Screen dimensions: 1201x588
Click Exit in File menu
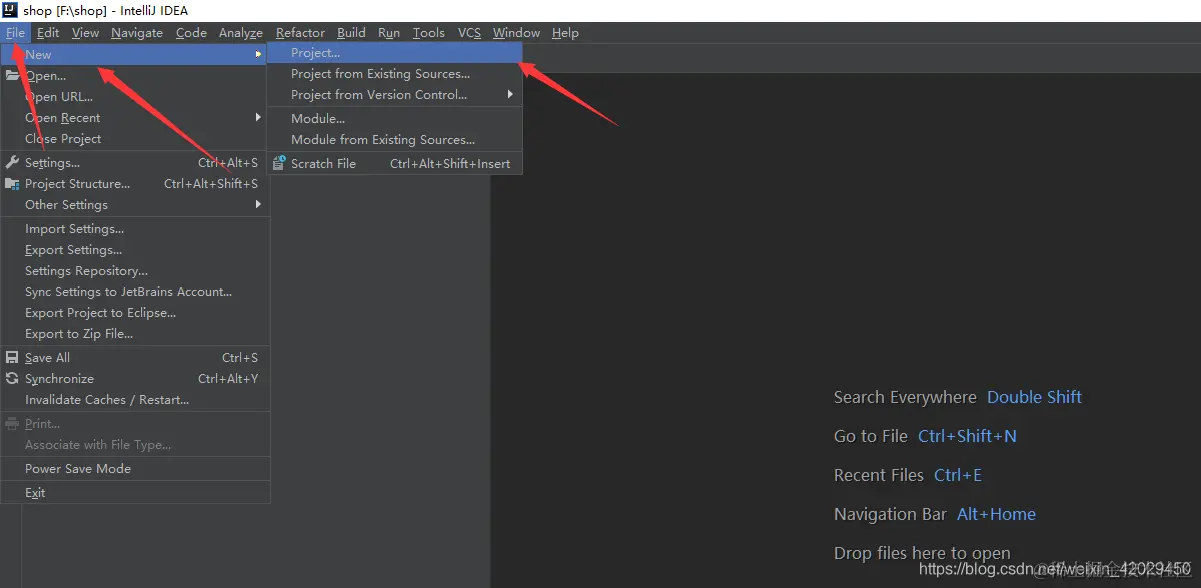pyautogui.click(x=135, y=493)
